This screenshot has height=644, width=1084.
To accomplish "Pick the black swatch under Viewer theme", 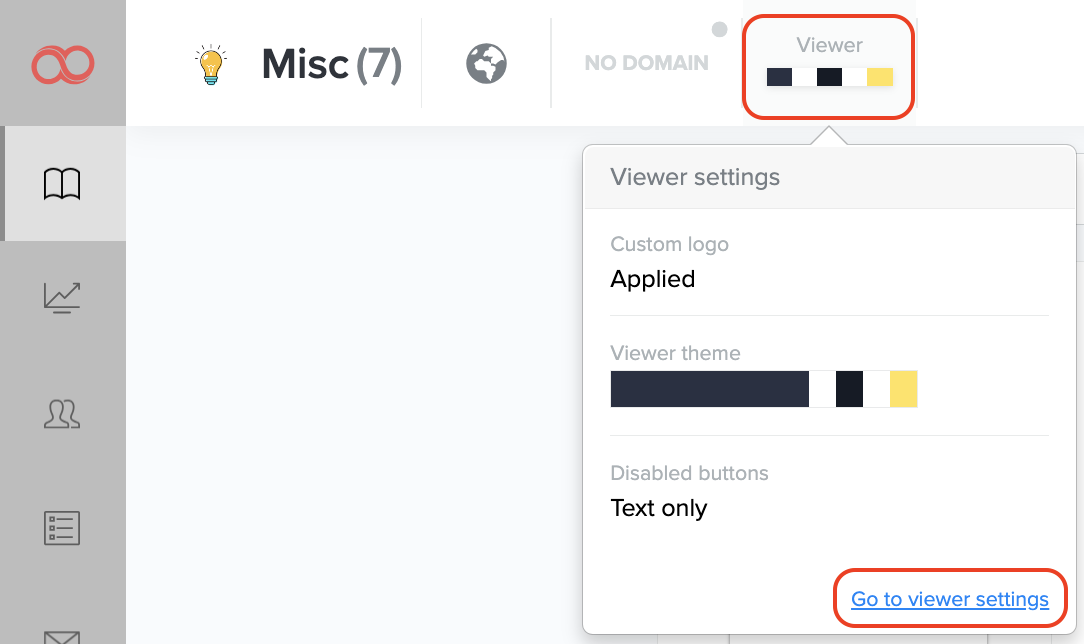I will (x=849, y=389).
